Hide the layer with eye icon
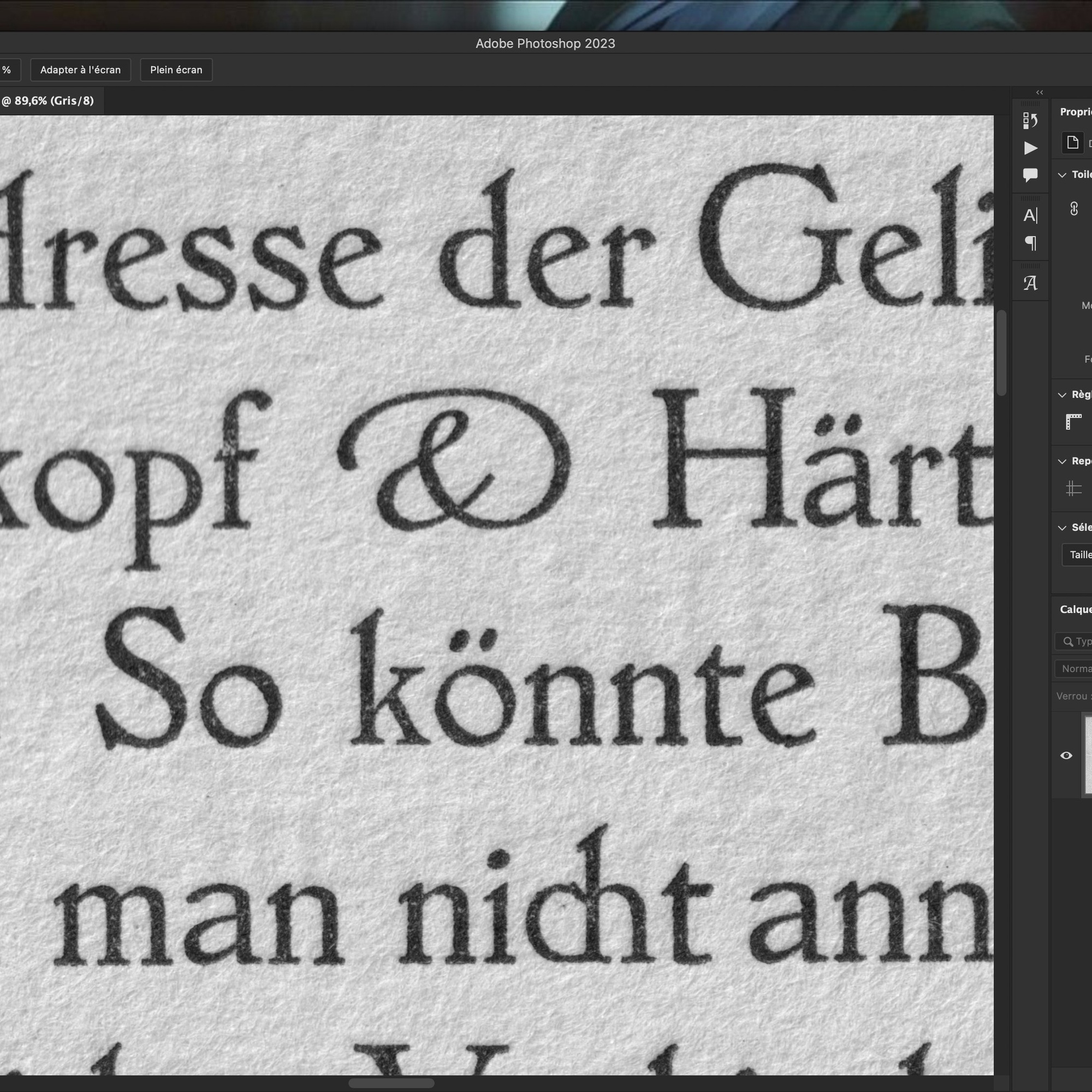1092x1092 pixels. click(1066, 756)
